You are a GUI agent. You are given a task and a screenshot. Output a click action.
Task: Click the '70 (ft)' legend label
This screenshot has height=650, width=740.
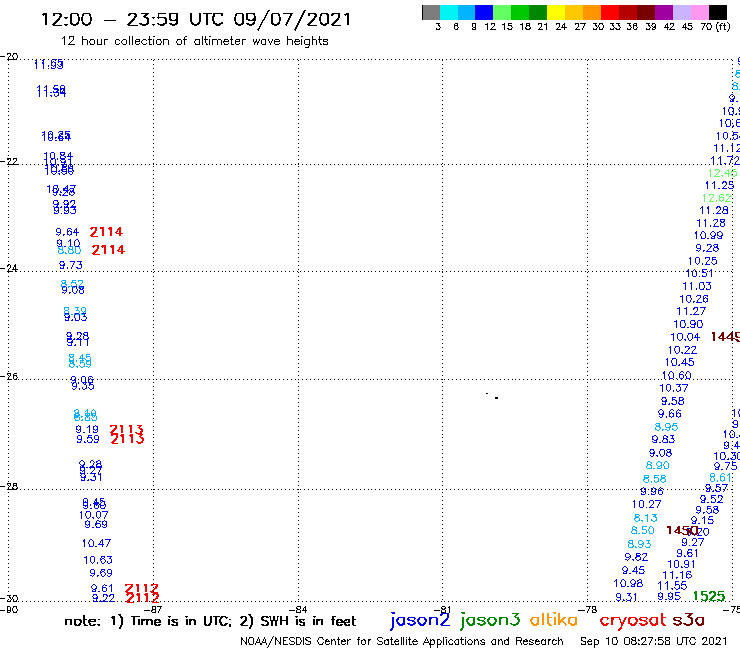[x=715, y=26]
